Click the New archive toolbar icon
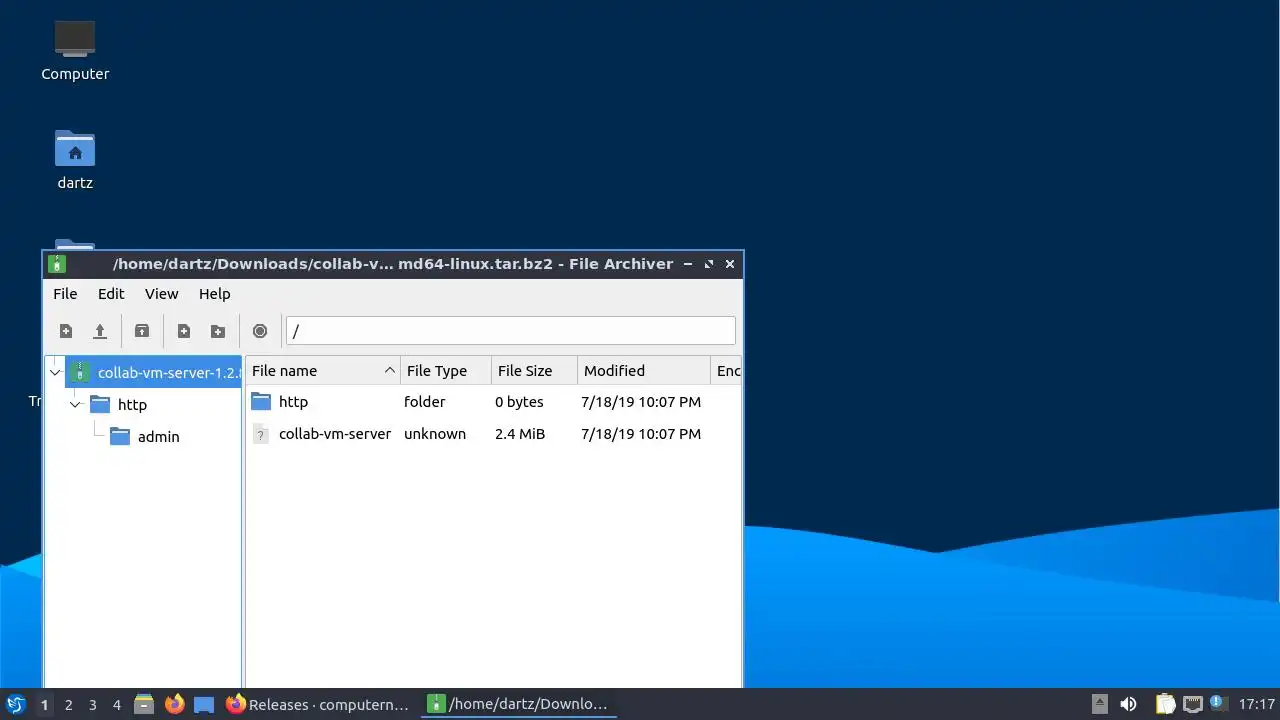1280x720 pixels. 66,331
